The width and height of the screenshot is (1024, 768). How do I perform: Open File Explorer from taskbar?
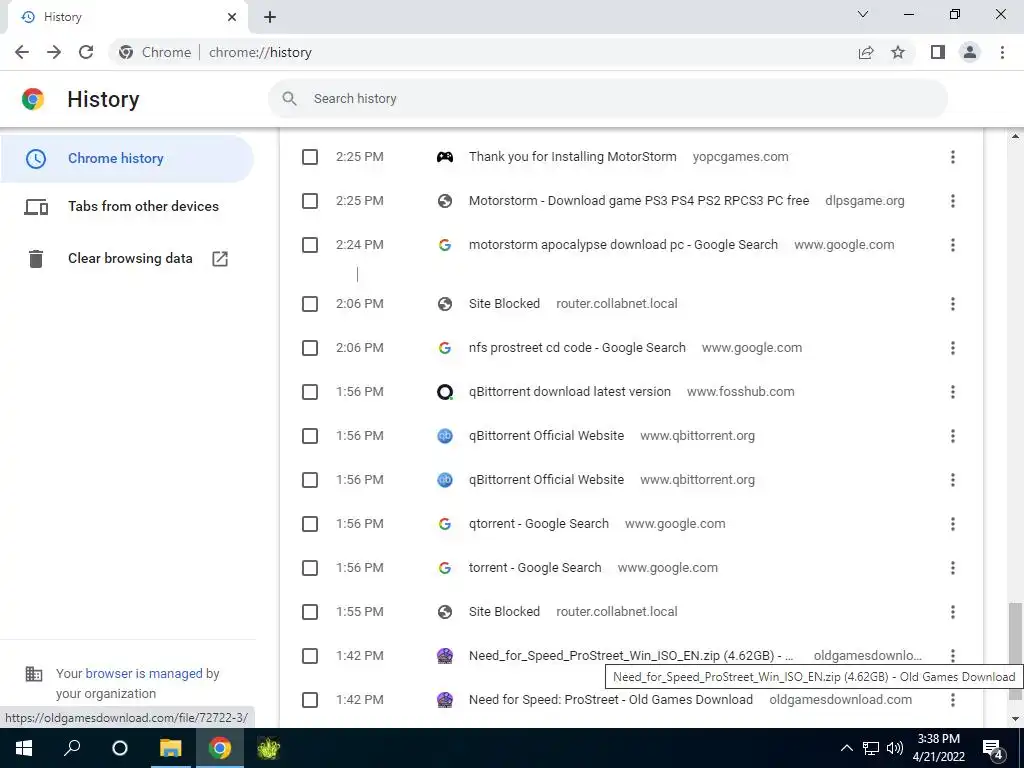coord(170,748)
